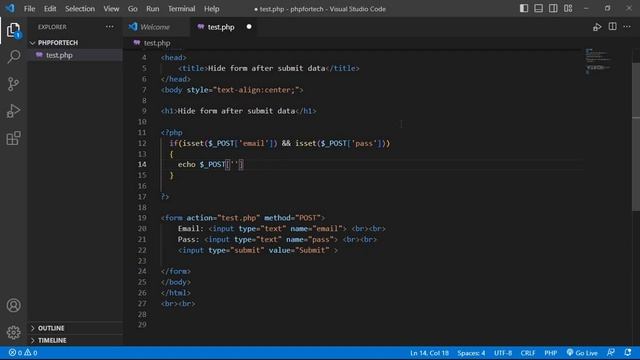Click line number 12 in the gutter

142,143
